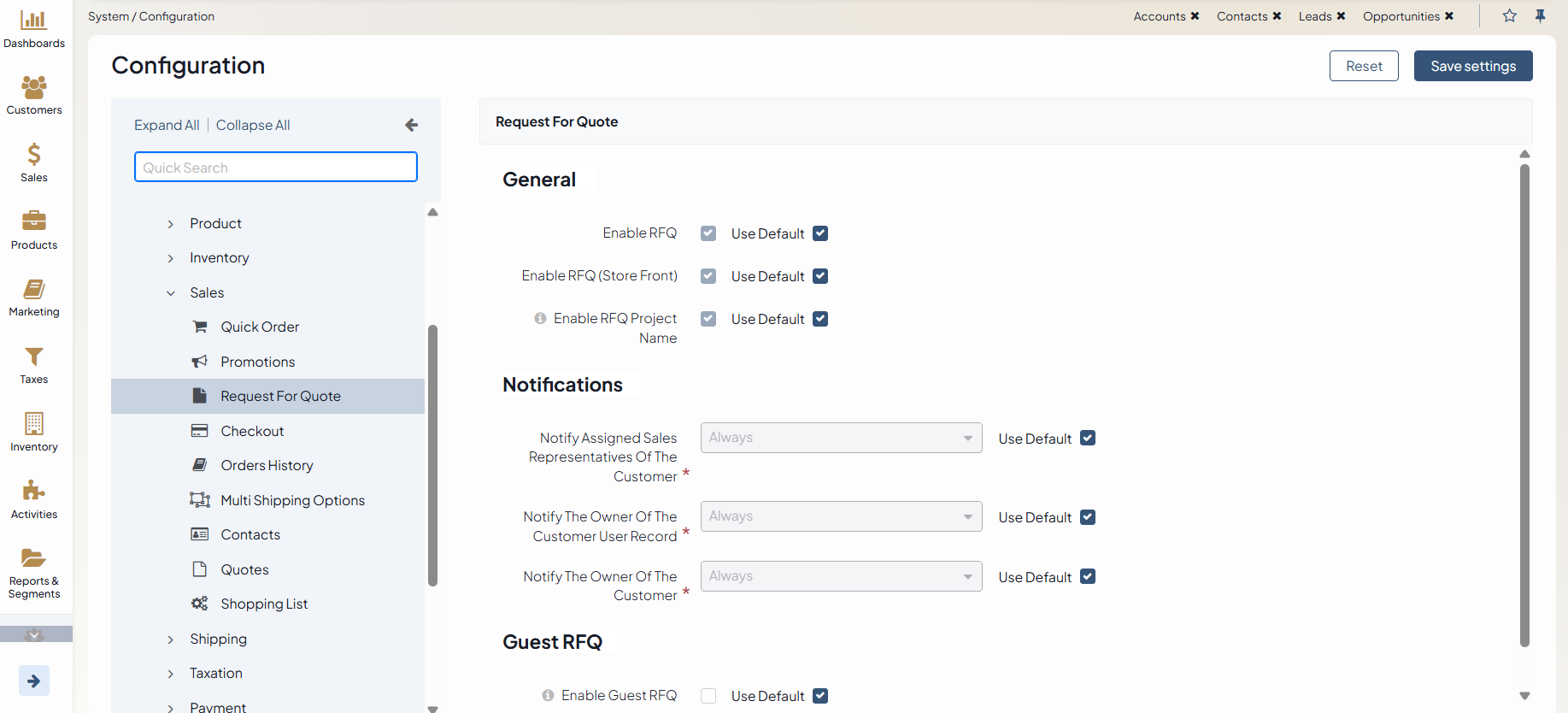The height and width of the screenshot is (713, 1568).
Task: Click the Quick Search input field
Action: (275, 168)
